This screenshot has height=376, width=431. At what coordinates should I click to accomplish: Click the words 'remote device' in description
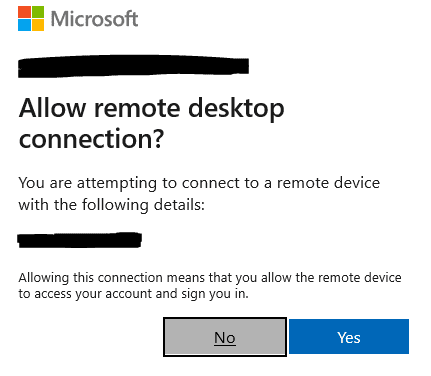point(328,183)
